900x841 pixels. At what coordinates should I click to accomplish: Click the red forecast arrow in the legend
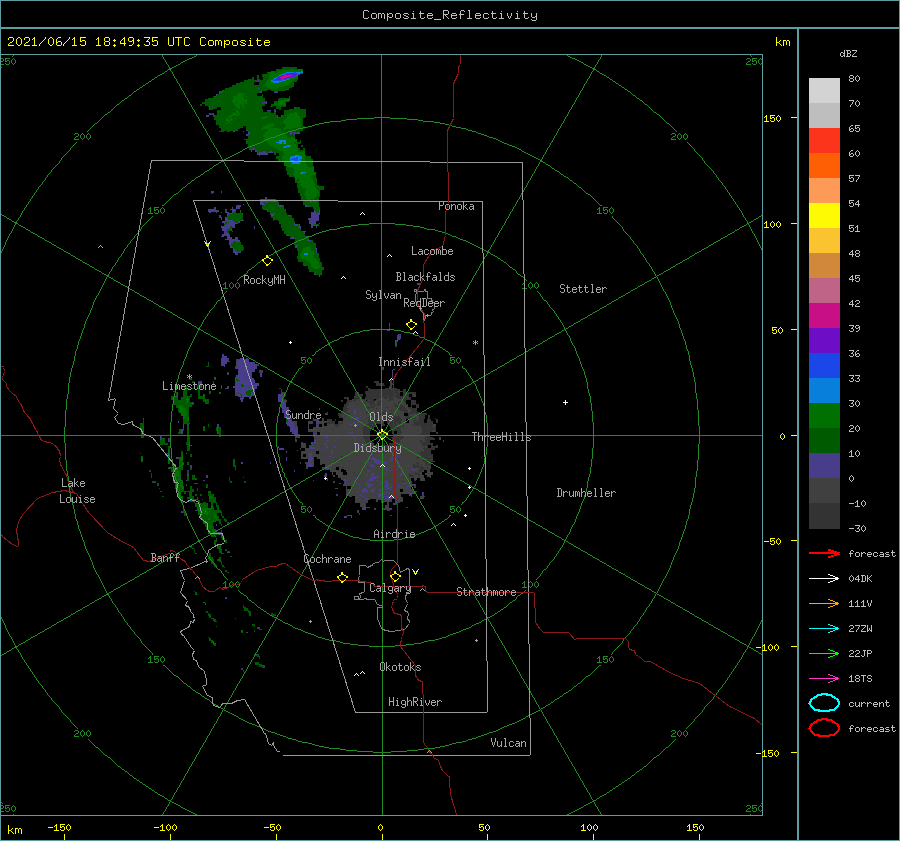[824, 553]
